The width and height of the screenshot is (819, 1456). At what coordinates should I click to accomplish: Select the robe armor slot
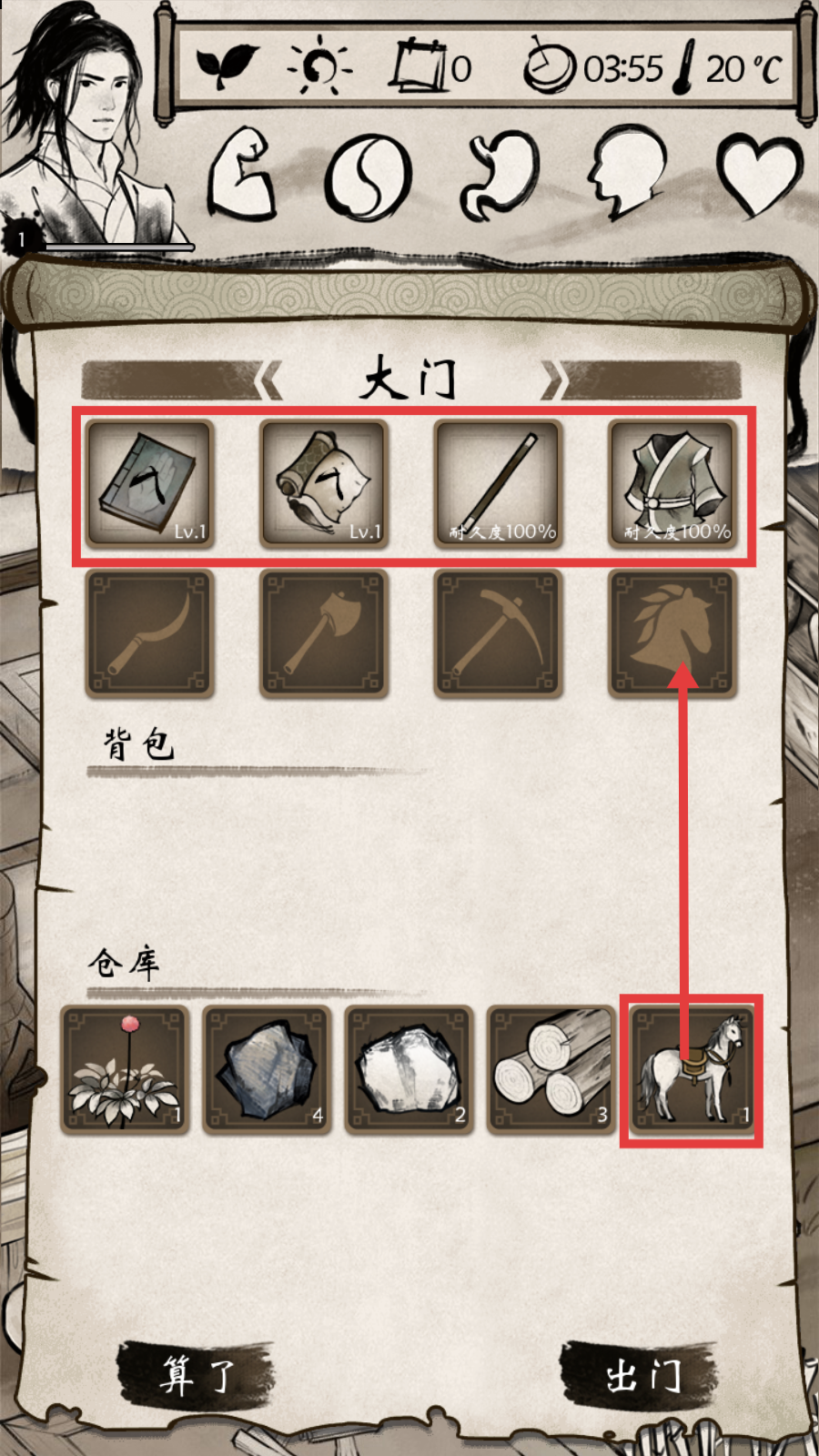[672, 483]
